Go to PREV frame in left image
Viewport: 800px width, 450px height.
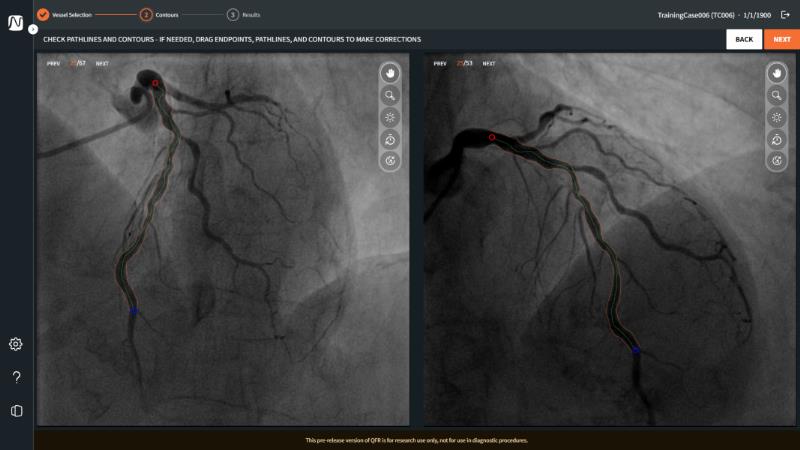pyautogui.click(x=53, y=63)
